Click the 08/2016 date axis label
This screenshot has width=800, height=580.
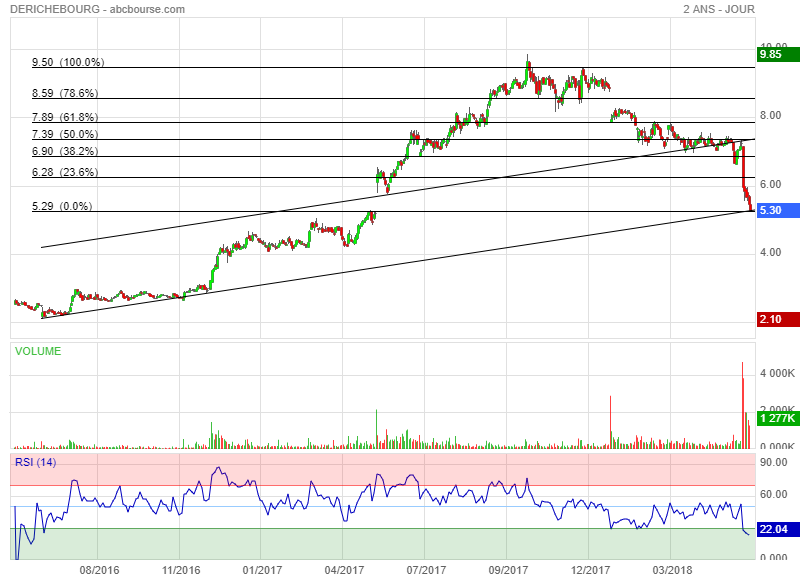click(99, 570)
